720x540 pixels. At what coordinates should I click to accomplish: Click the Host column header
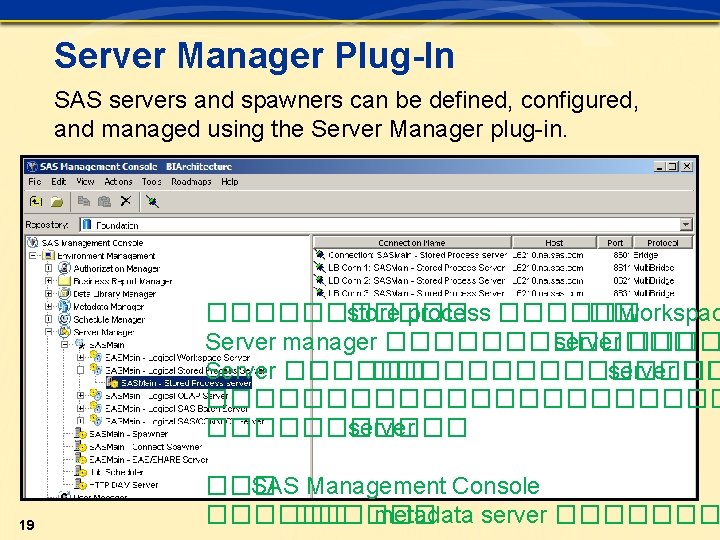[554, 242]
